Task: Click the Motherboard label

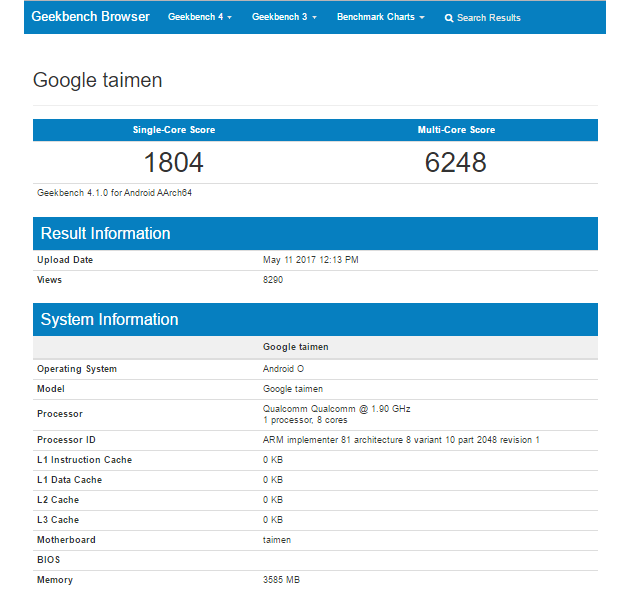Action: tap(66, 540)
